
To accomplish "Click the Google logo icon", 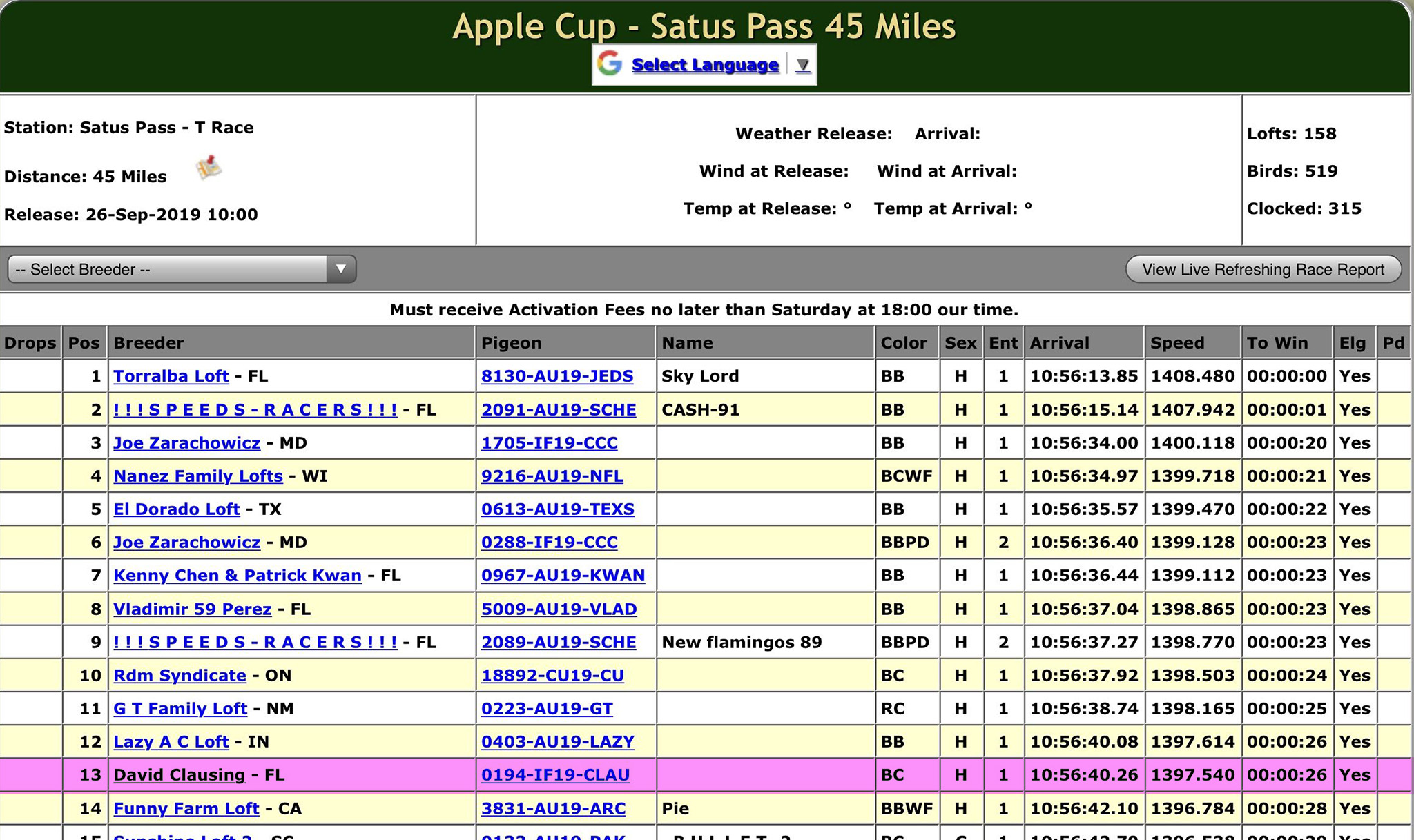I will [610, 64].
